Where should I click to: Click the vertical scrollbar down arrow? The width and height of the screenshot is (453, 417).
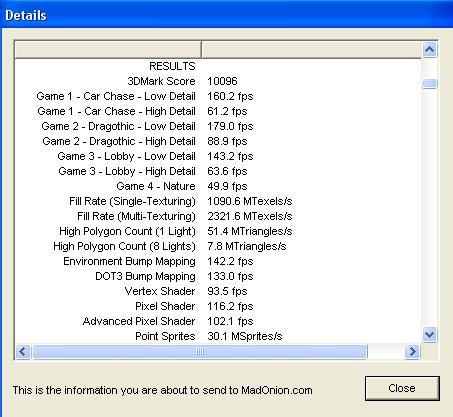pos(430,334)
